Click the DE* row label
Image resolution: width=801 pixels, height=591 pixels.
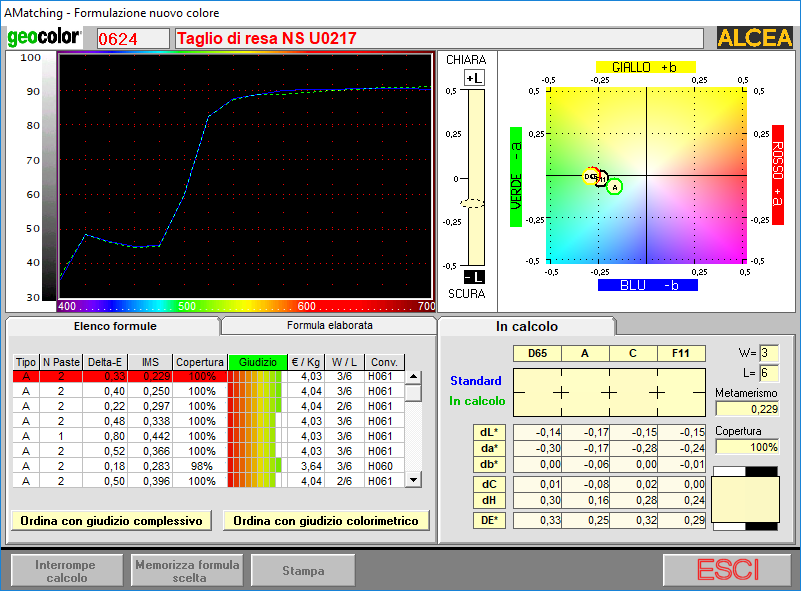click(x=489, y=521)
